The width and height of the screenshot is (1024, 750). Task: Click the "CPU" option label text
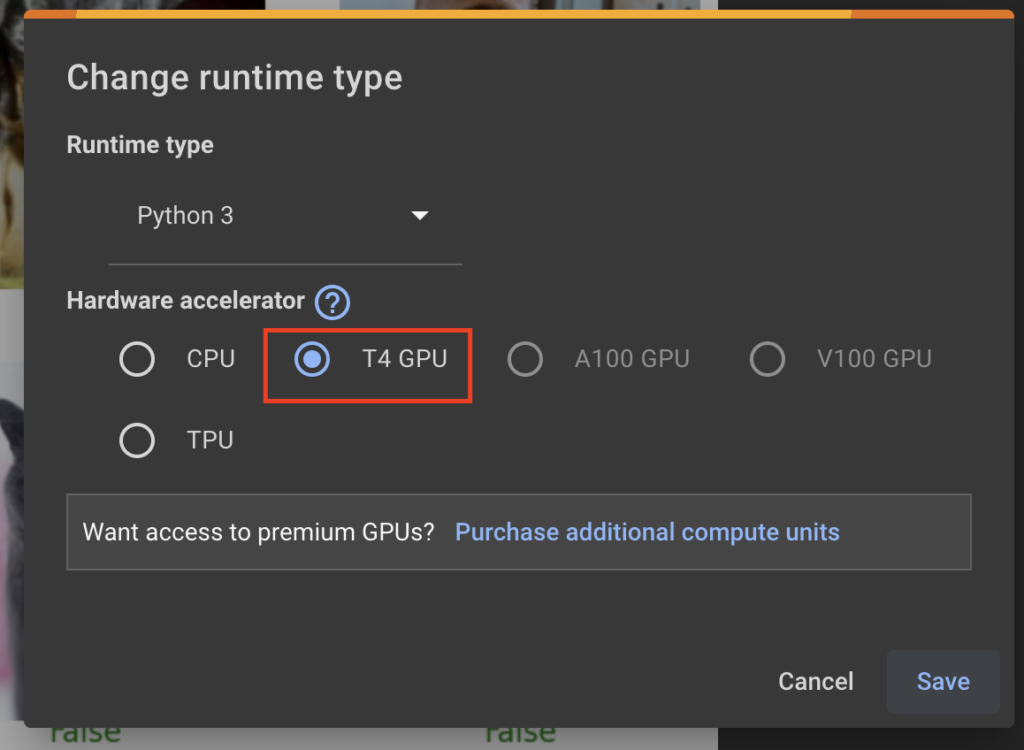[211, 359]
